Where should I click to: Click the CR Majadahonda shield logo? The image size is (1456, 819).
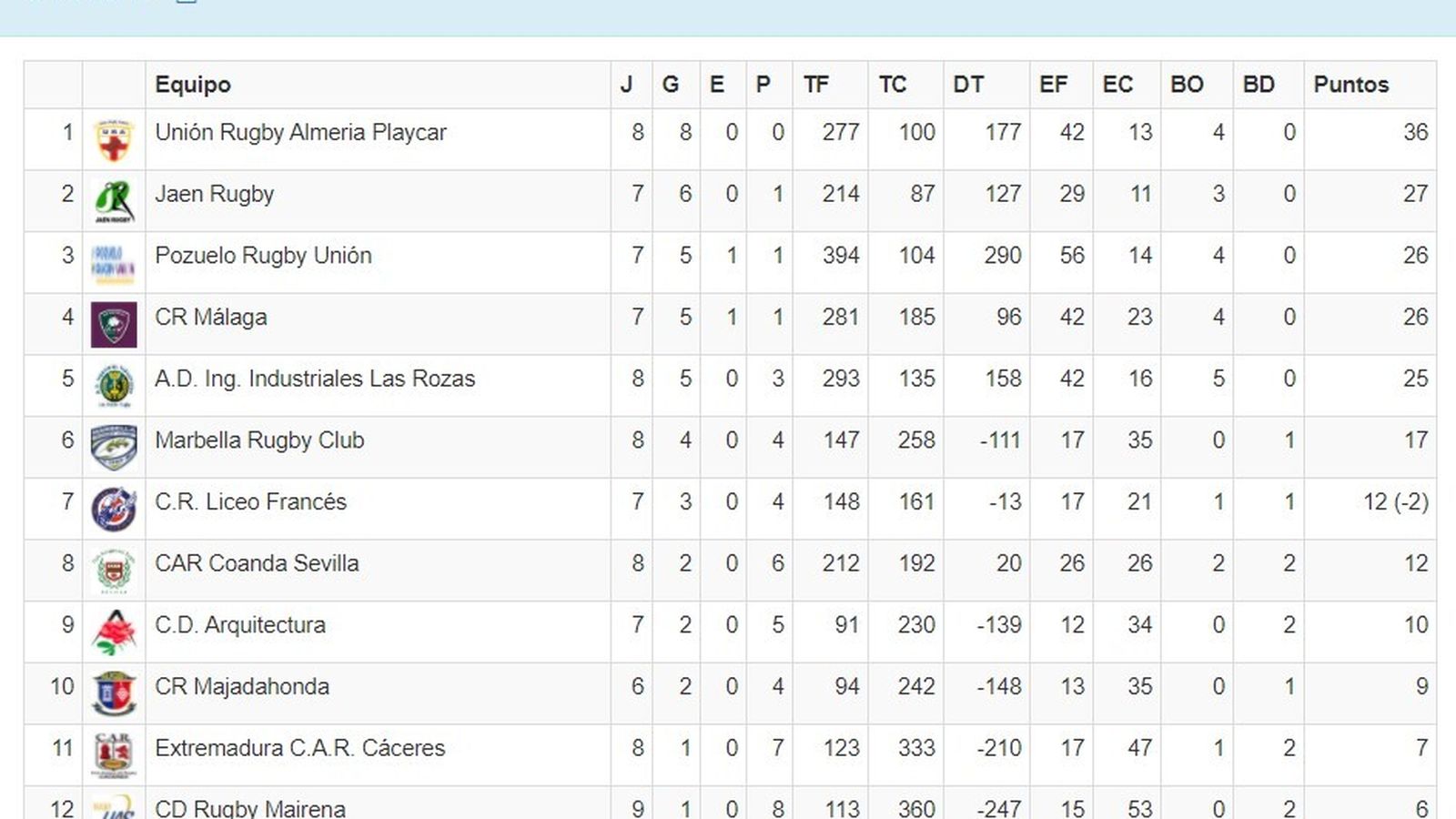[114, 694]
